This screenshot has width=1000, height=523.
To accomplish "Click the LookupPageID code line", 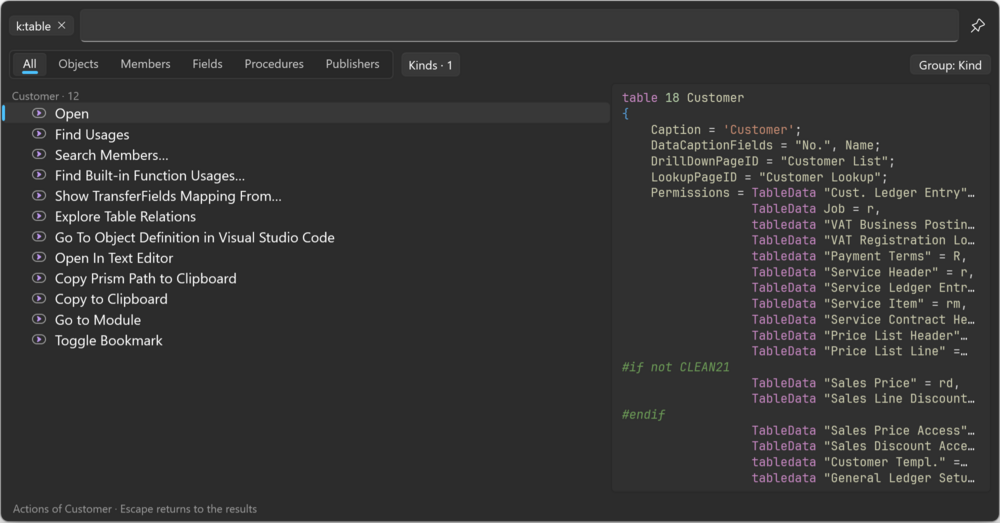I will point(768,177).
